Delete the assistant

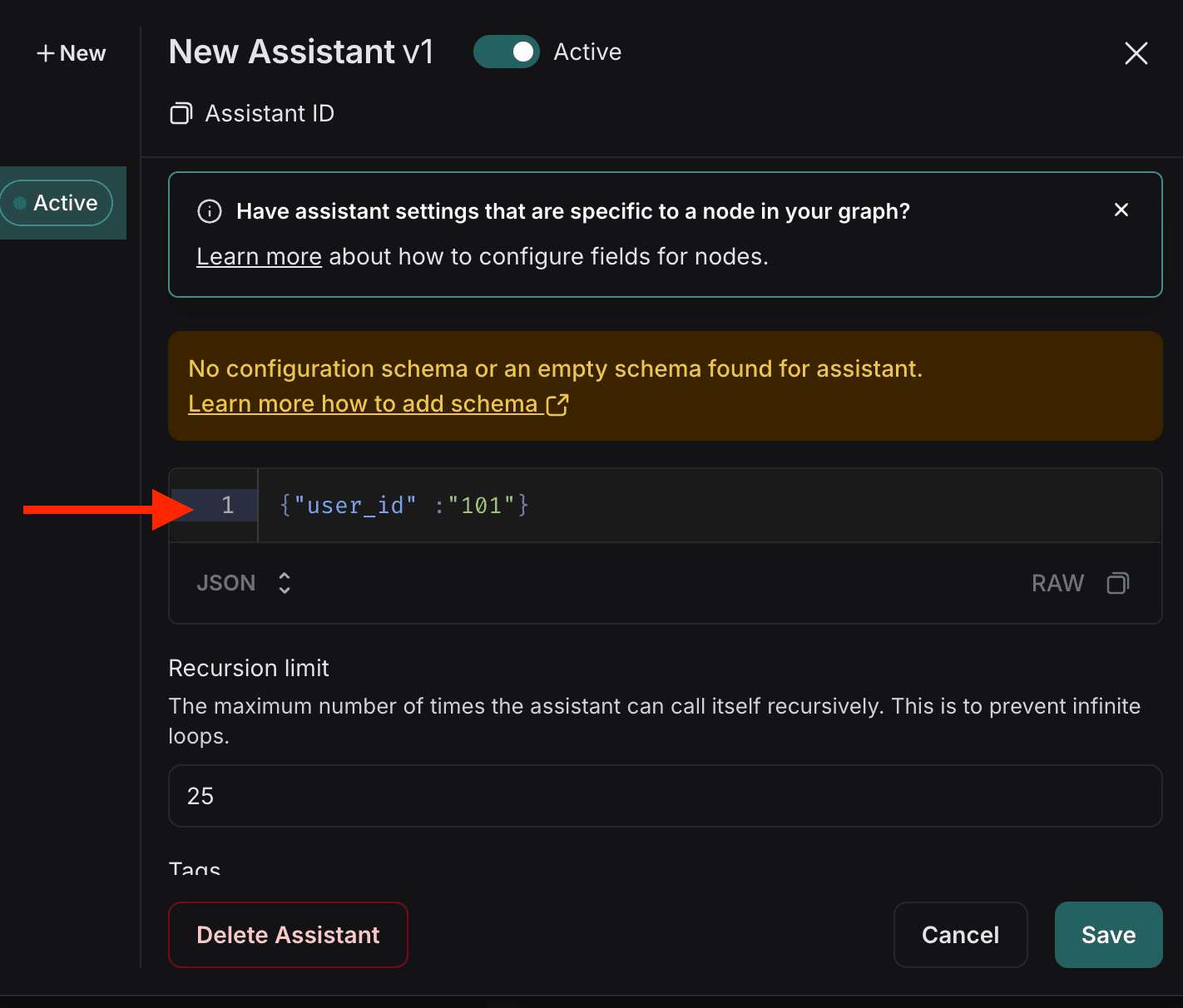[288, 935]
